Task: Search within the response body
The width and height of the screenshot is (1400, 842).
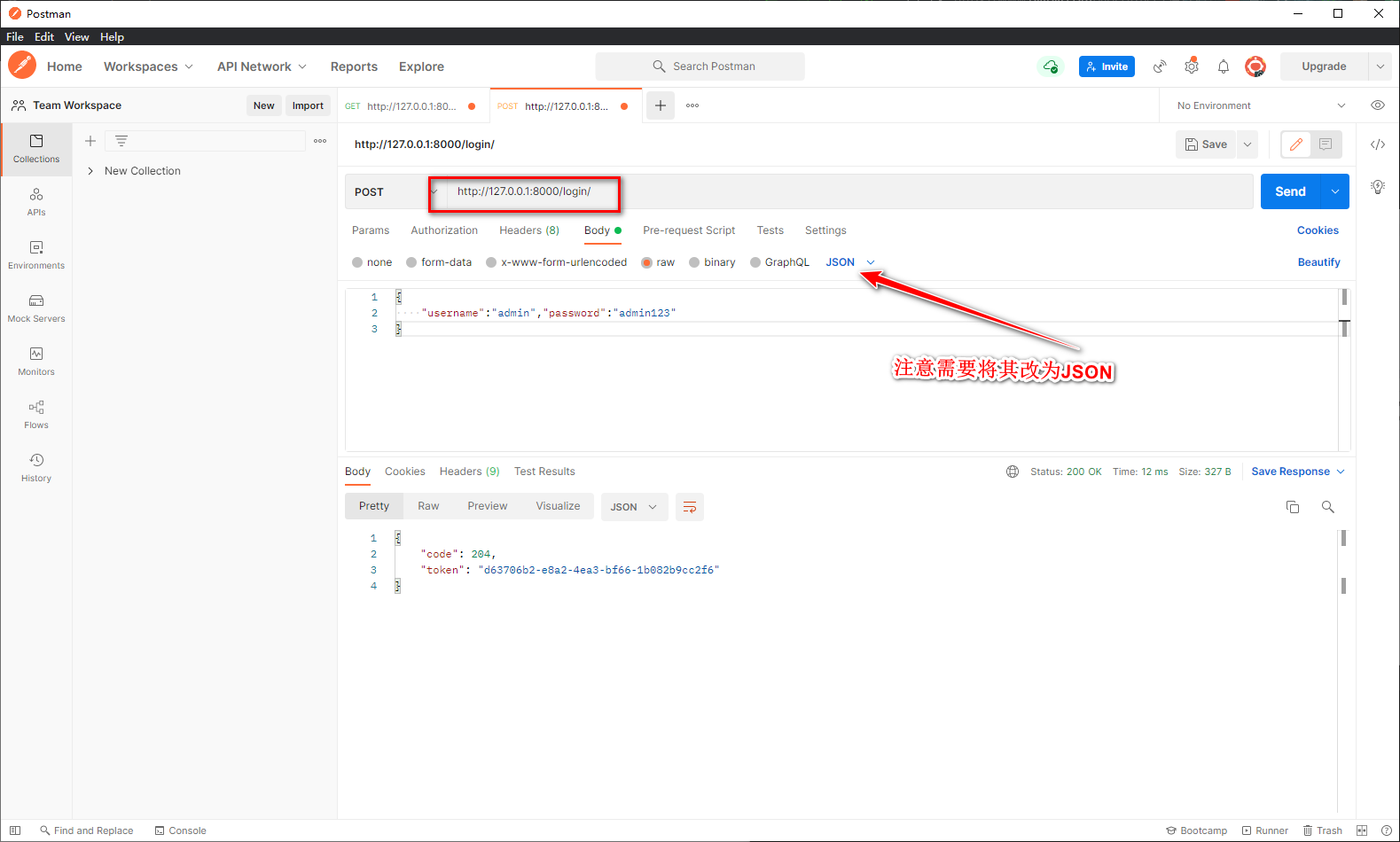Action: 1327,507
